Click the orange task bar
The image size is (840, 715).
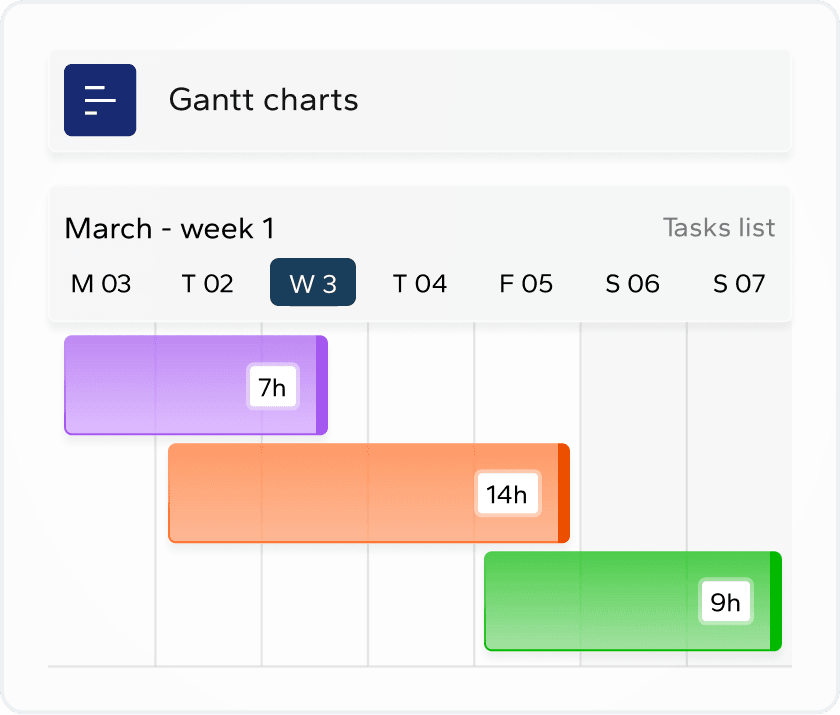pos(320,493)
